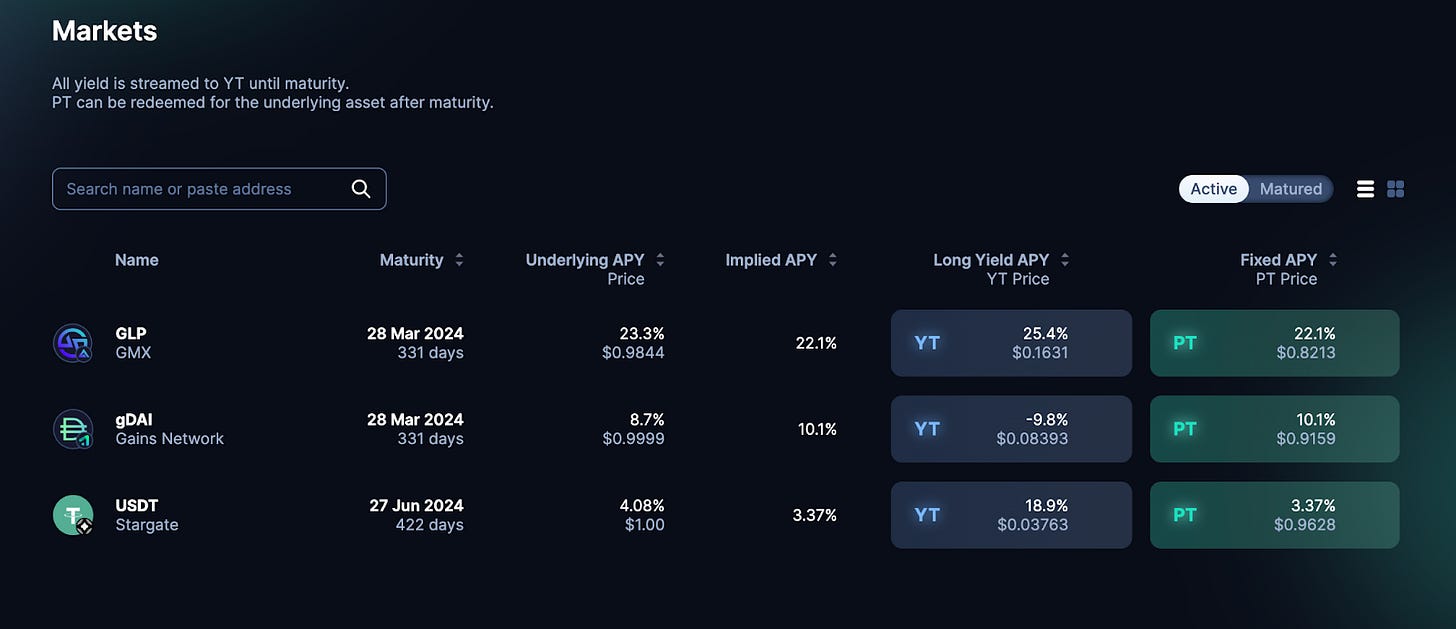Sort by Maturity arrows icon
This screenshot has height=629, width=1456.
pos(459,260)
